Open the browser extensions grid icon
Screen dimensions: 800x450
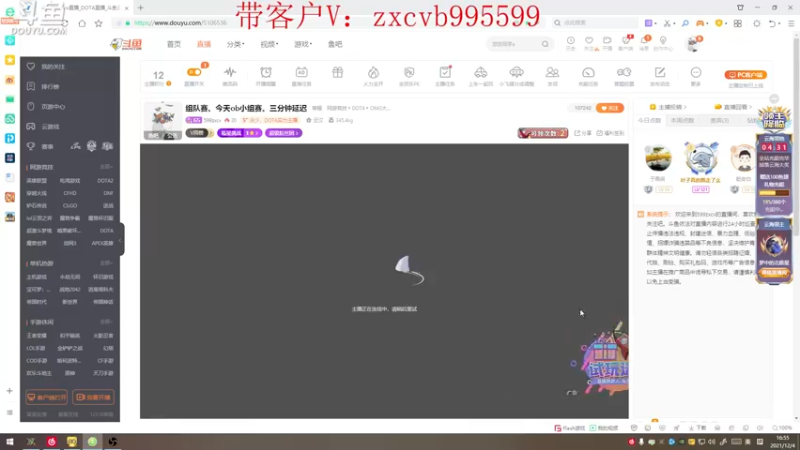coord(738,23)
